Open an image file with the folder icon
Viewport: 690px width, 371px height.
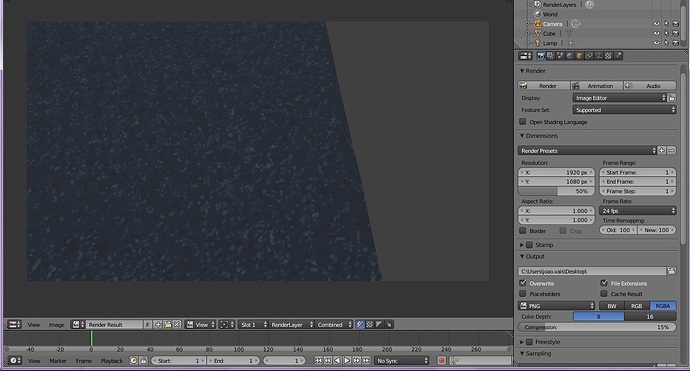click(167, 324)
